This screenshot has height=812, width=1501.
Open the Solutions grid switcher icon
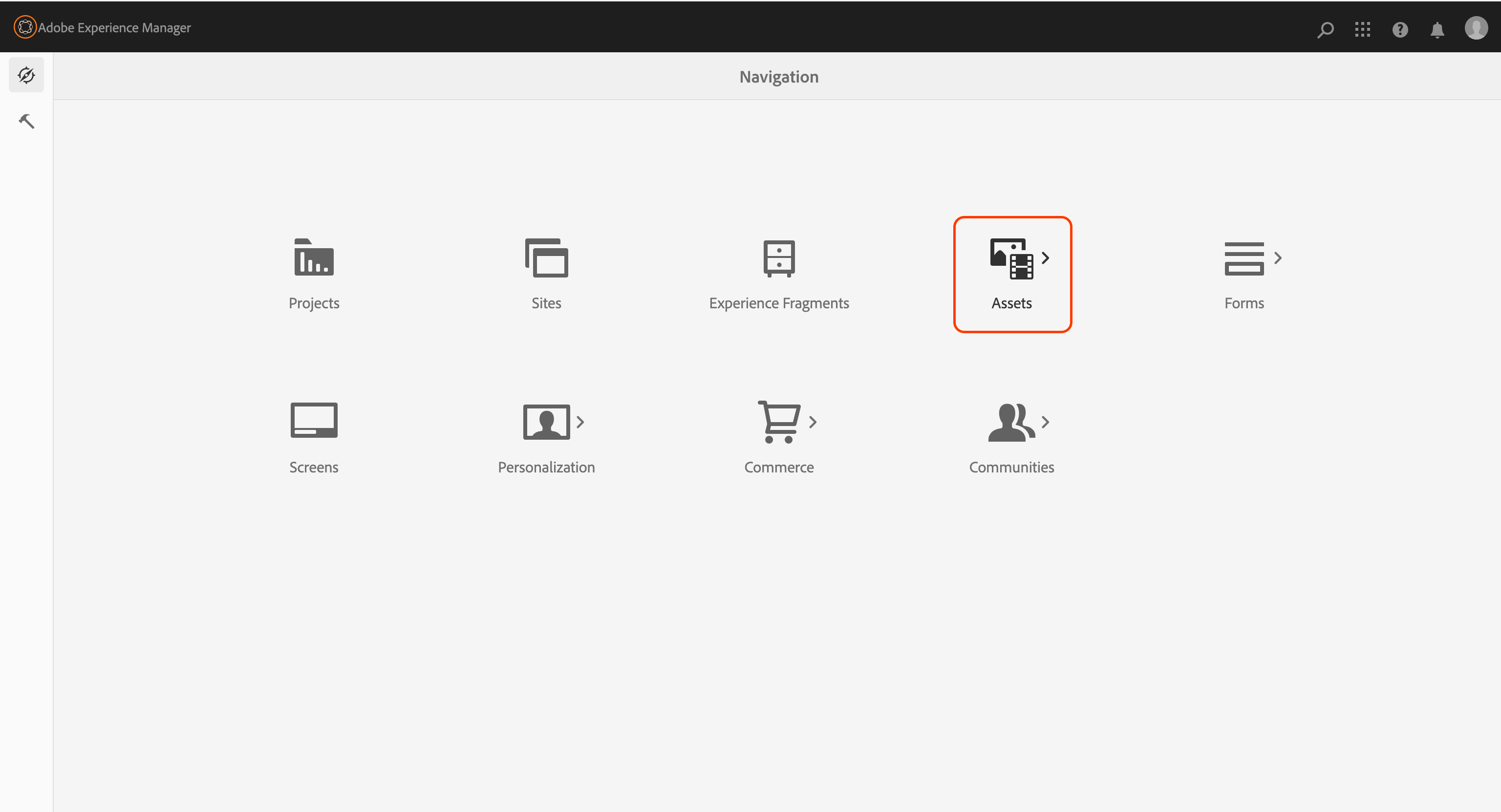pyautogui.click(x=1362, y=29)
